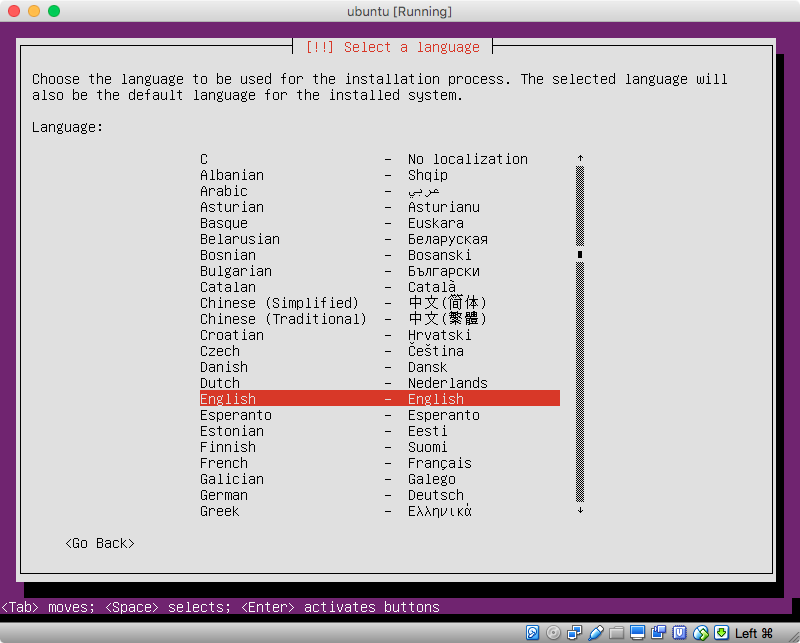
Task: Open the optical disc drive indicator
Action: tap(553, 633)
